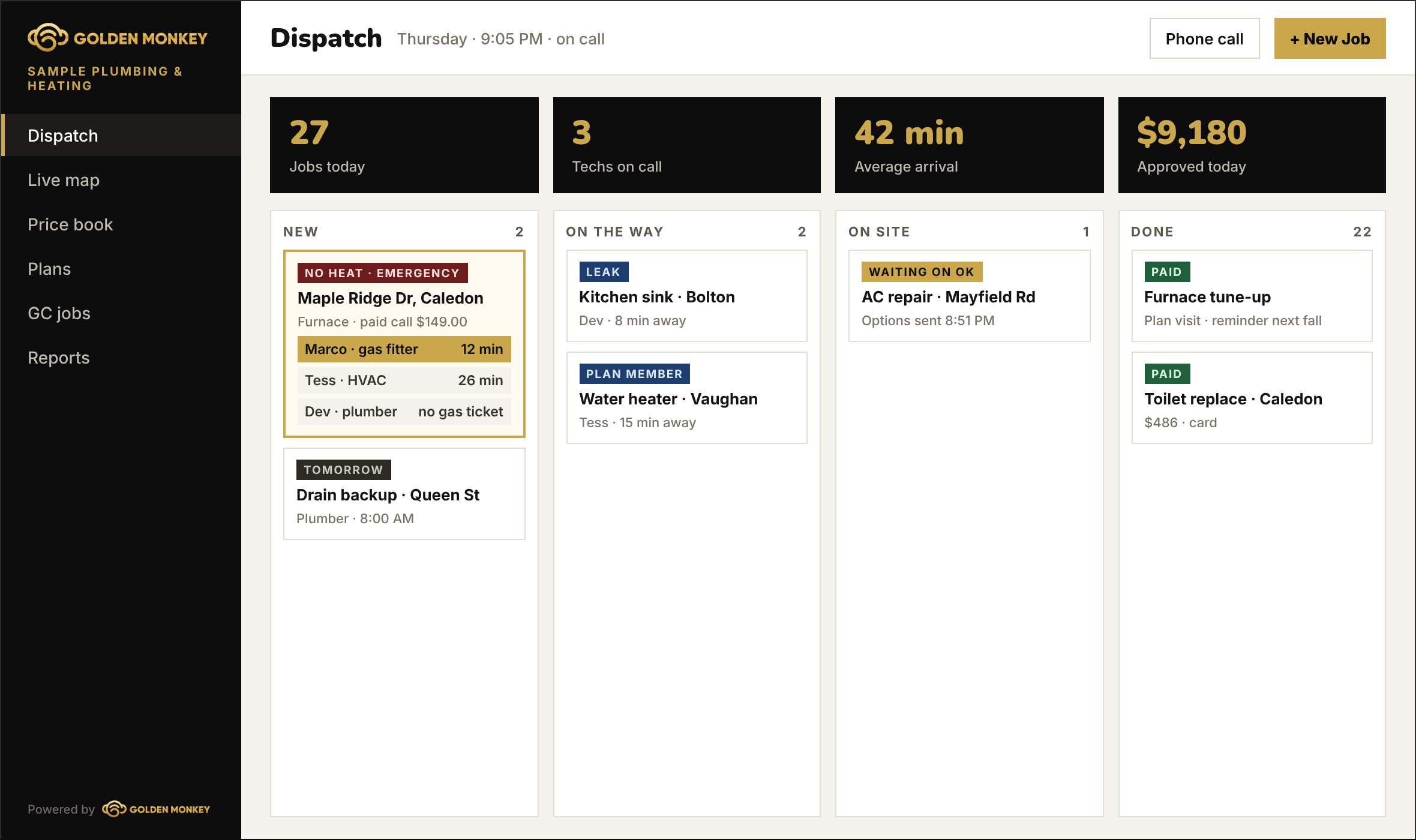Click the Phone call button
This screenshot has height=840, width=1416.
click(x=1204, y=38)
